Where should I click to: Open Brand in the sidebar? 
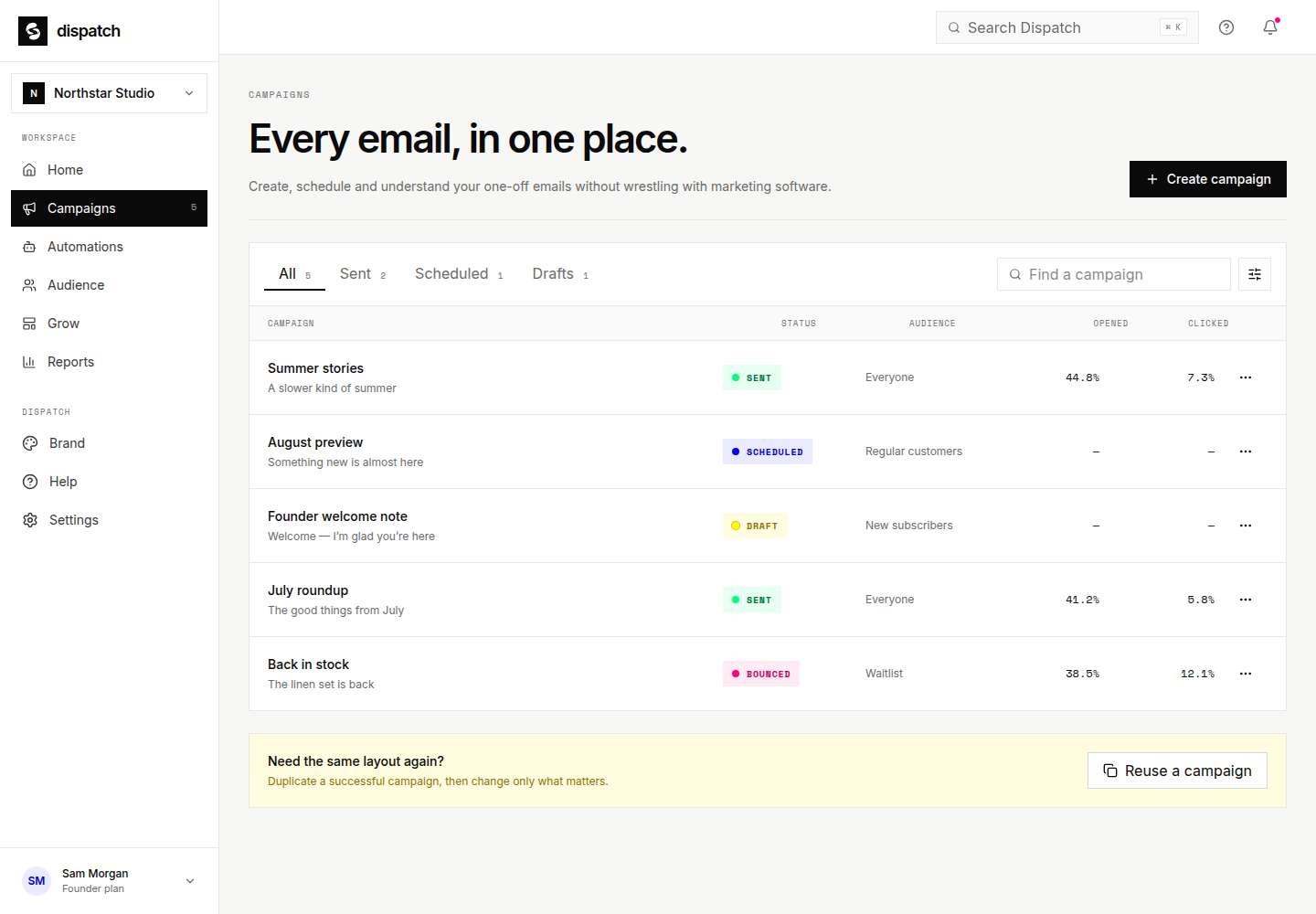(109, 443)
